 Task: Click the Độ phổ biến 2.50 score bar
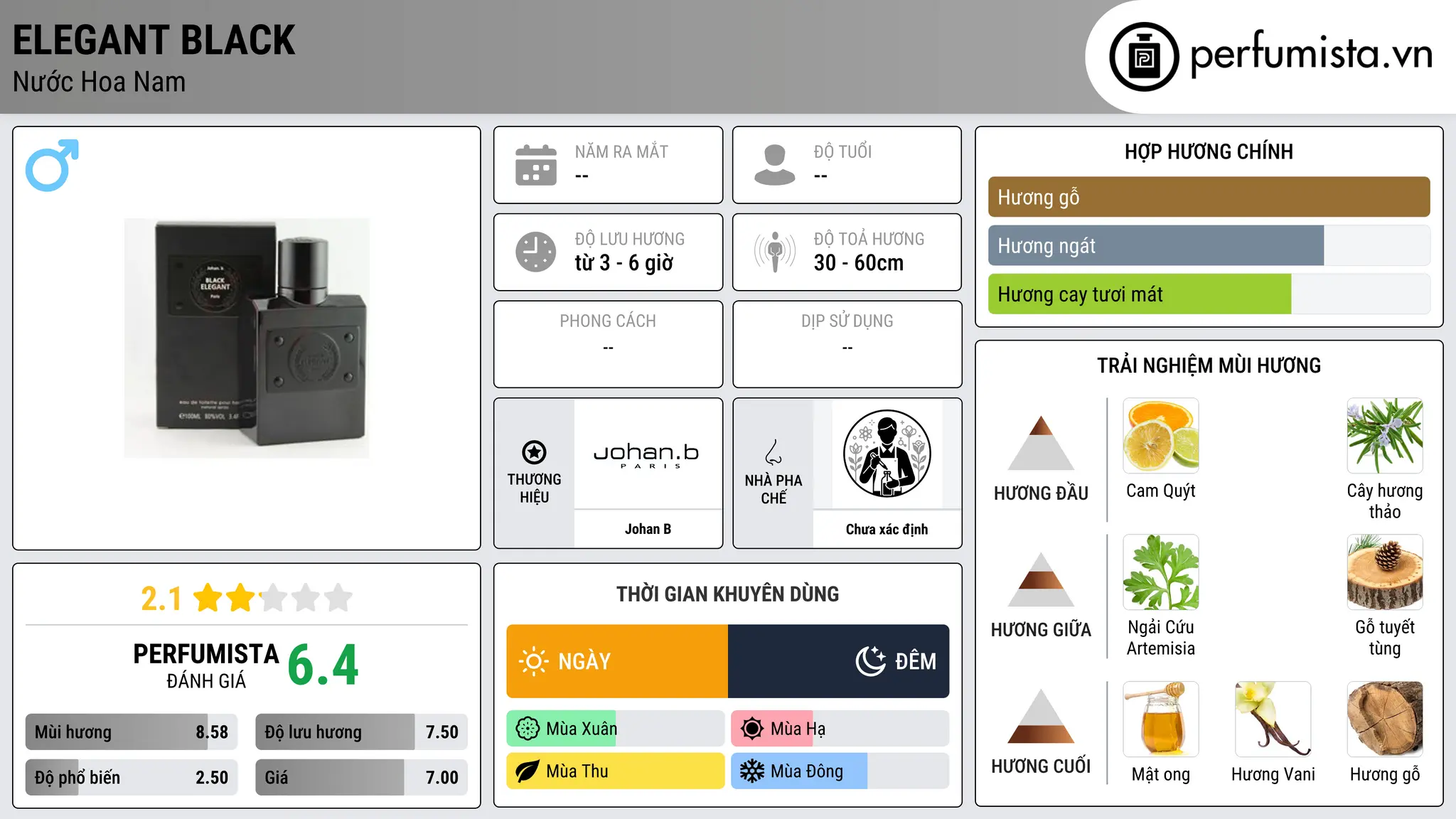tap(131, 777)
